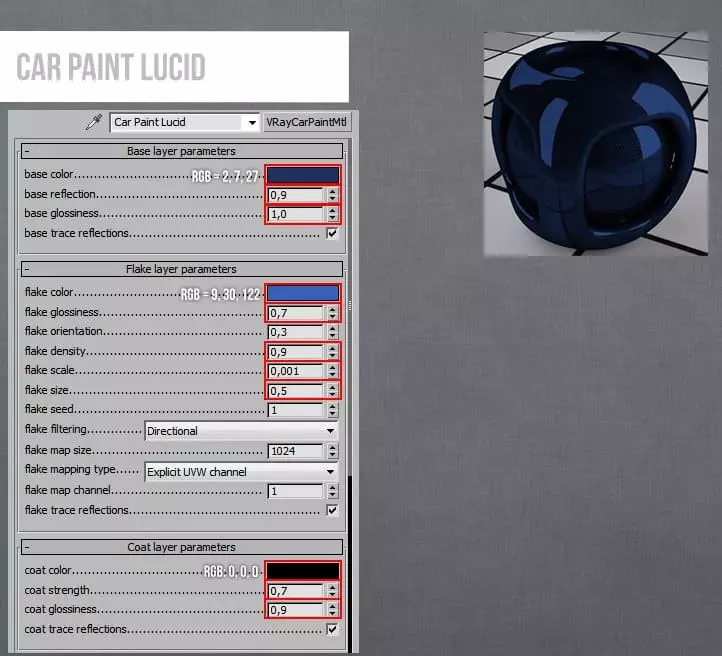722x656 pixels.
Task: Pick material with the eyedropper icon
Action: (94, 122)
